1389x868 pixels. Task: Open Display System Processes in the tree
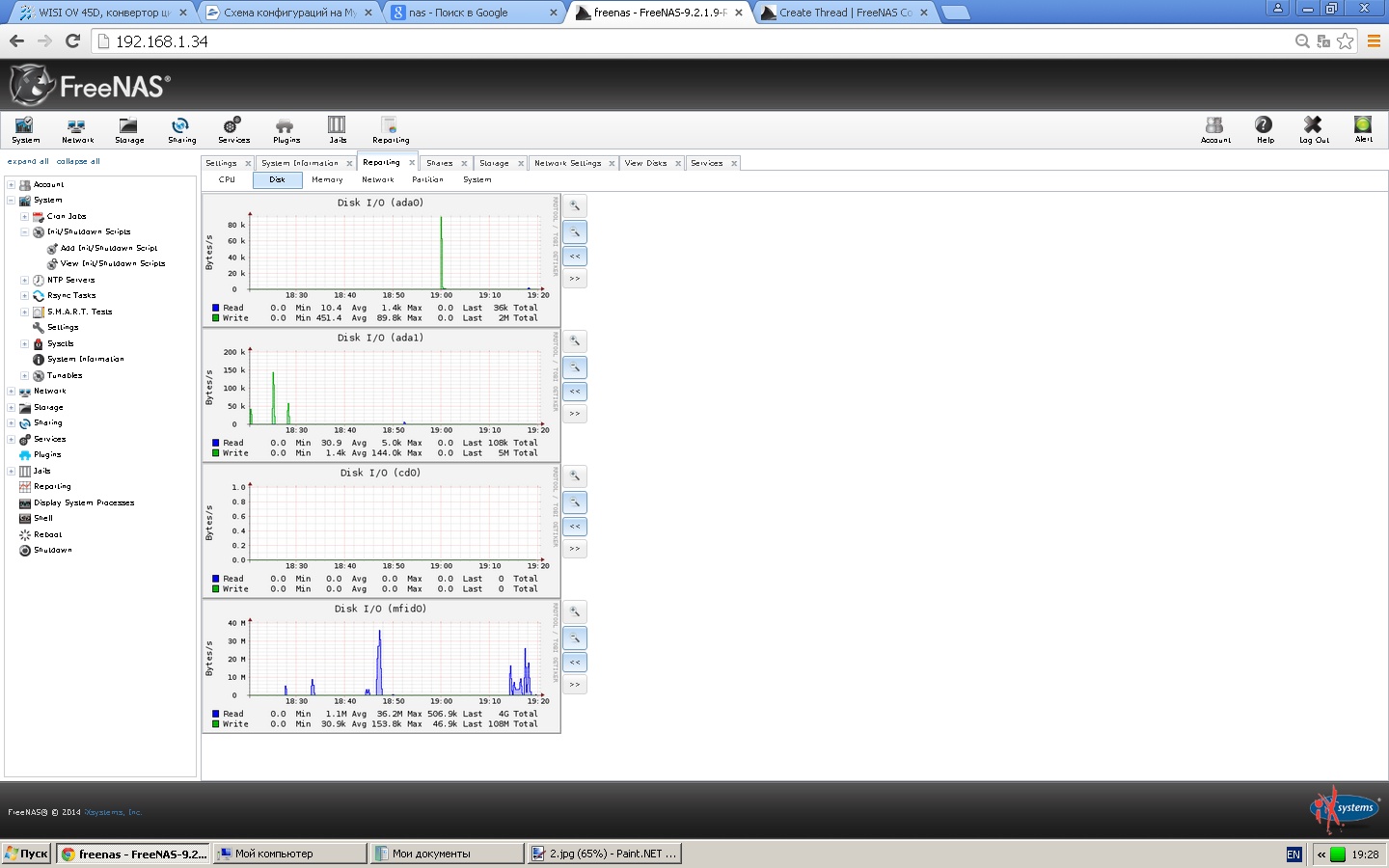pos(84,502)
